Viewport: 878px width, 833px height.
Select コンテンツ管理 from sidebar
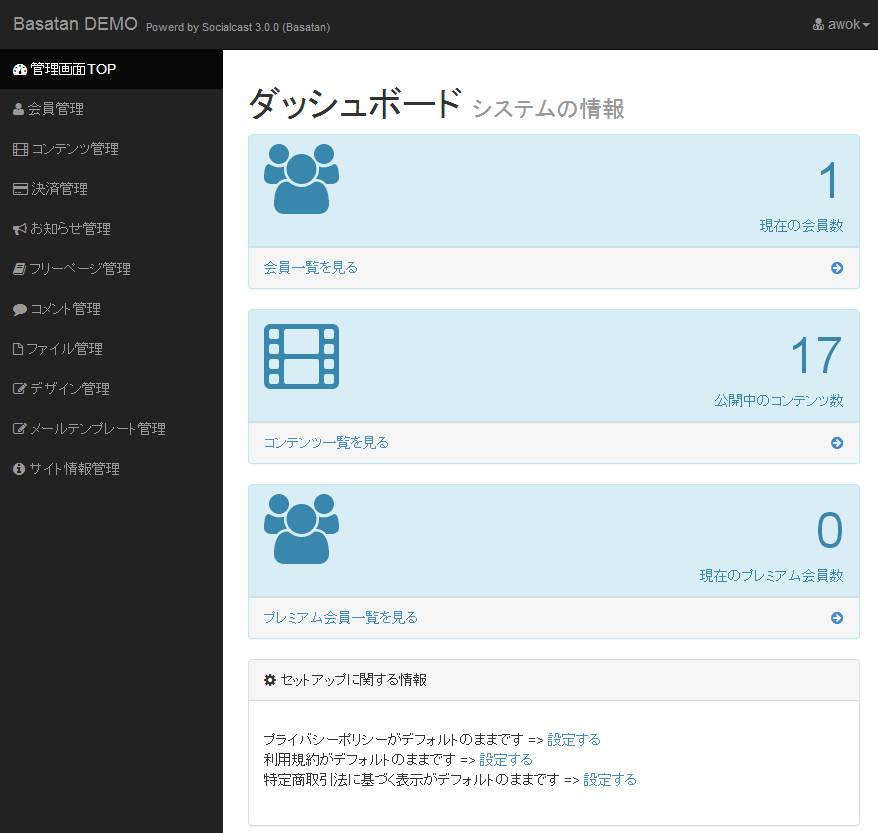pos(74,149)
